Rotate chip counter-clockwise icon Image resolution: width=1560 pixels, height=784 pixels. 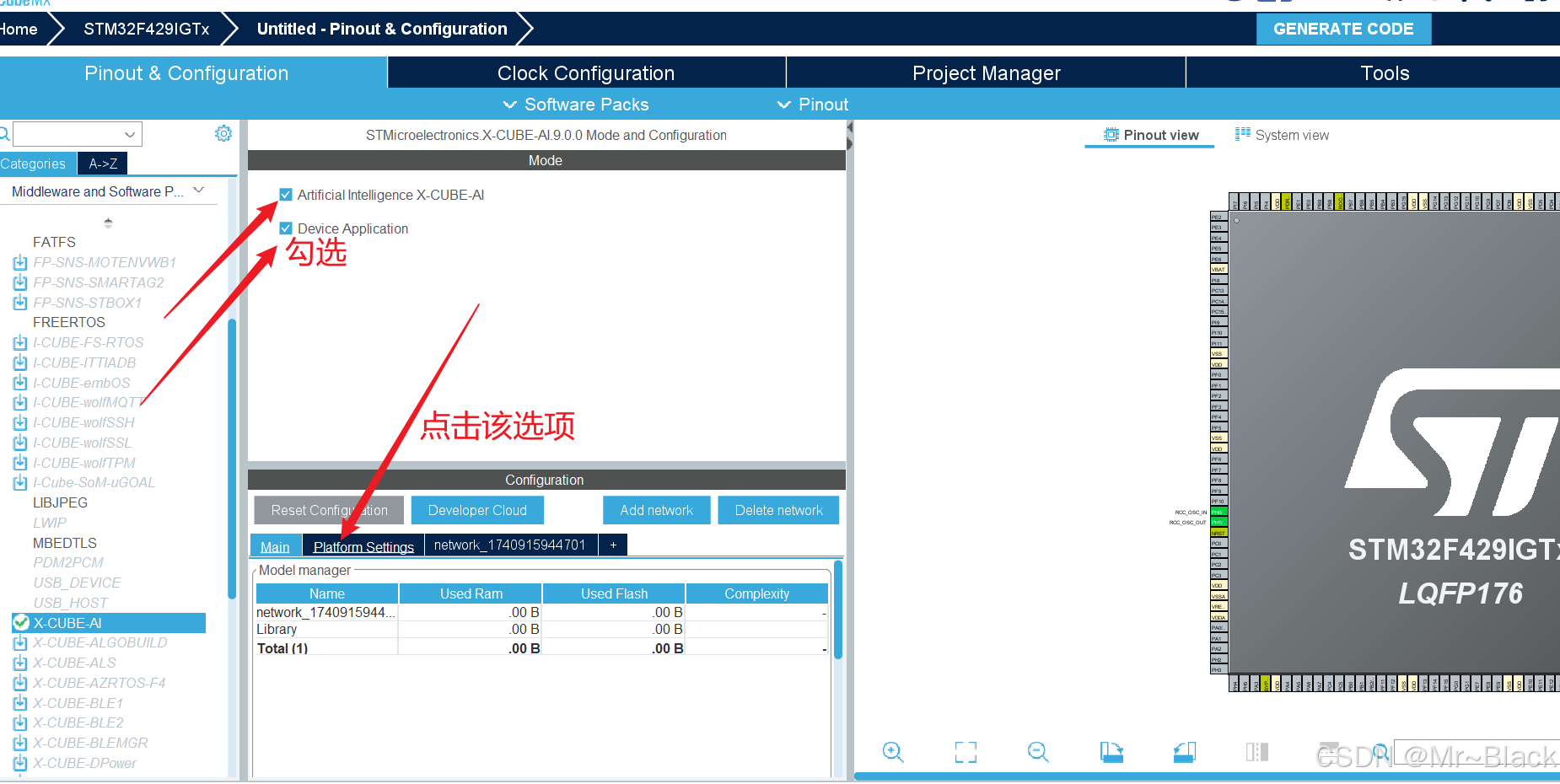1185,752
